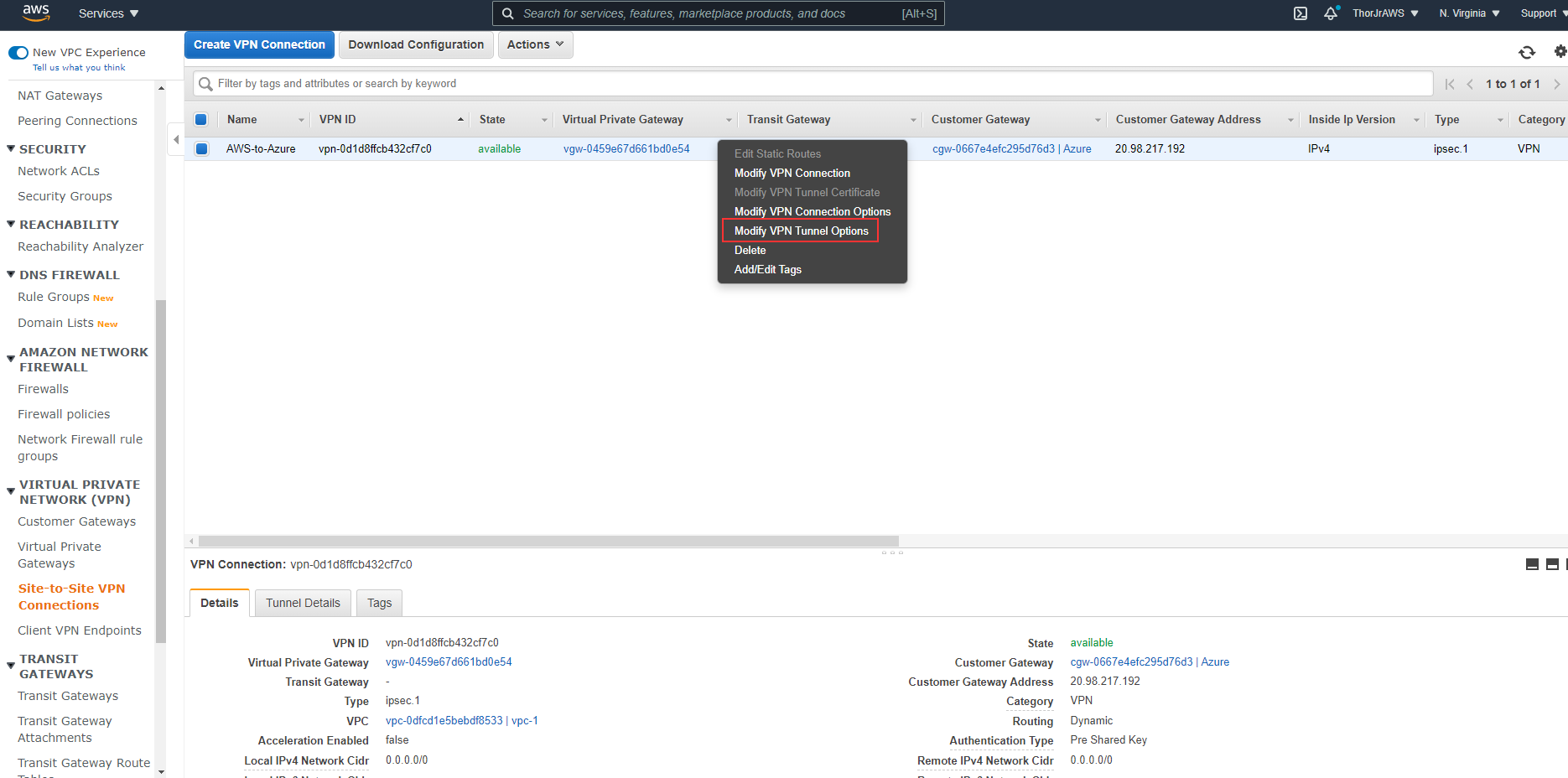Screen dimensions: 1568x778
Task: Open the Services dropdown
Action: click(x=108, y=13)
